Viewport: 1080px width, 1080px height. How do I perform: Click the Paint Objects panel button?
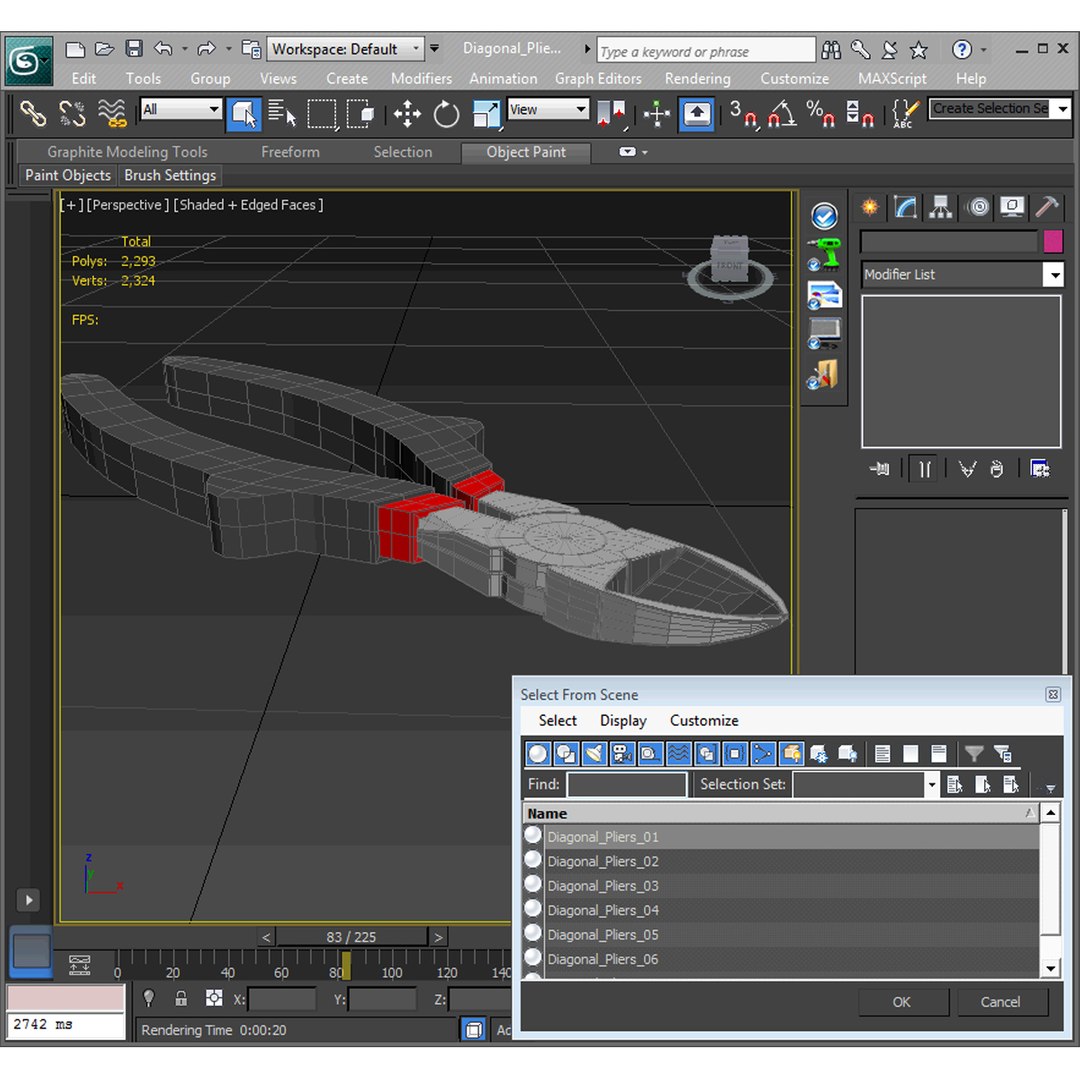coord(68,176)
